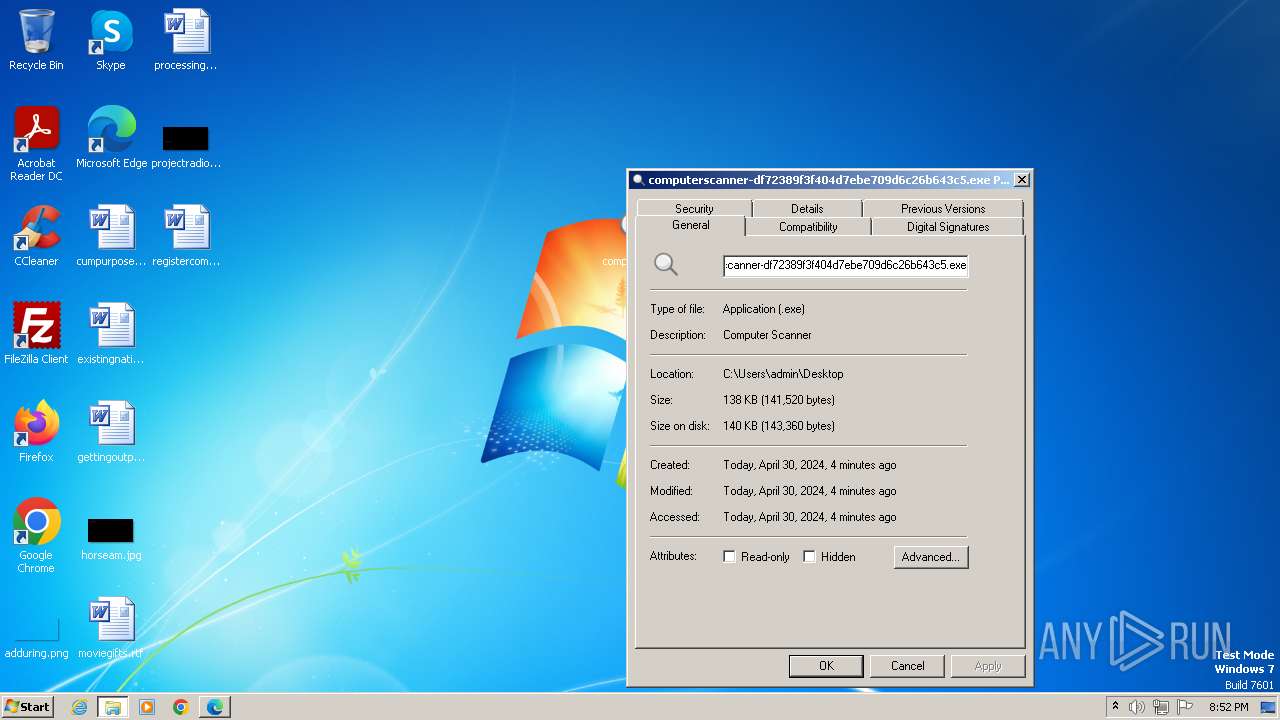Screen dimensions: 1280x720
Task: Click the taskbar clock showing 8:52 PM
Action: (1228, 707)
